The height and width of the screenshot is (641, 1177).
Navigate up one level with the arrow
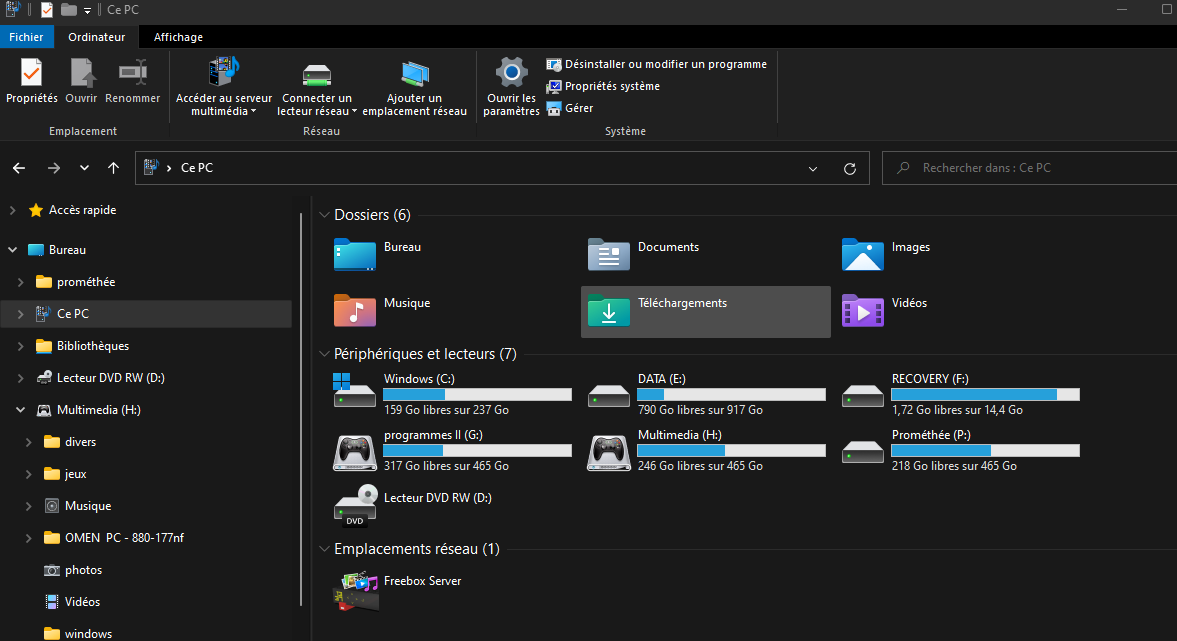[x=113, y=168]
